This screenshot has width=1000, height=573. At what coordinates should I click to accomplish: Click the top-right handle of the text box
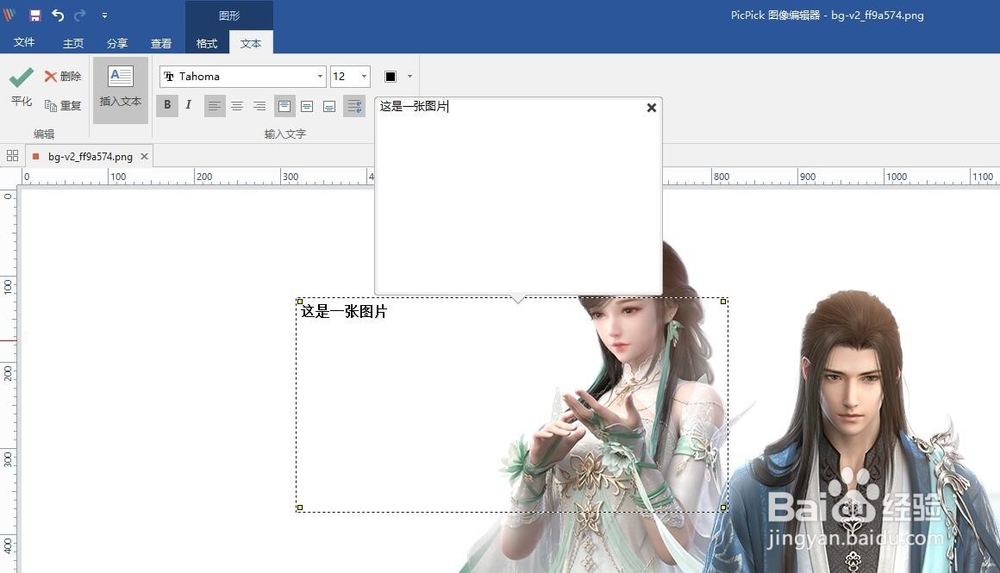723,301
